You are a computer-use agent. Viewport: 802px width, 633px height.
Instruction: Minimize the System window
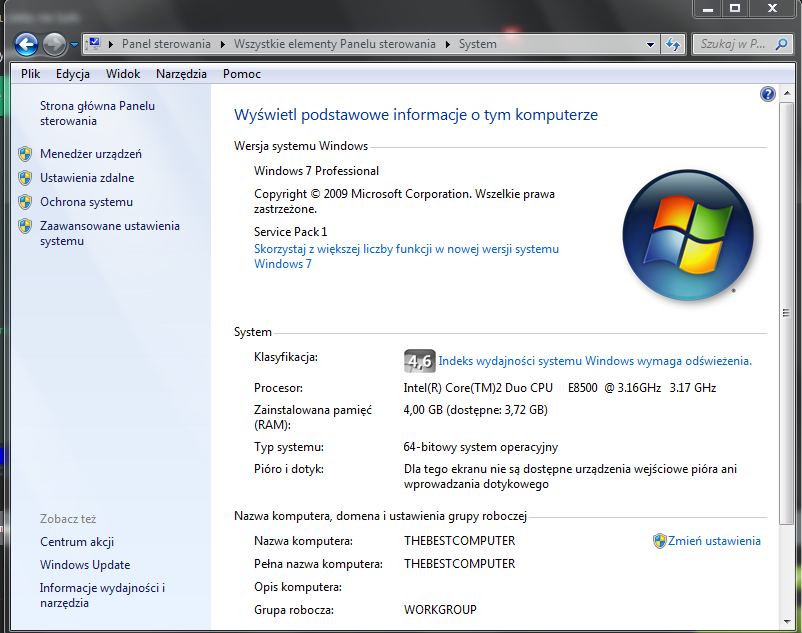pyautogui.click(x=708, y=9)
